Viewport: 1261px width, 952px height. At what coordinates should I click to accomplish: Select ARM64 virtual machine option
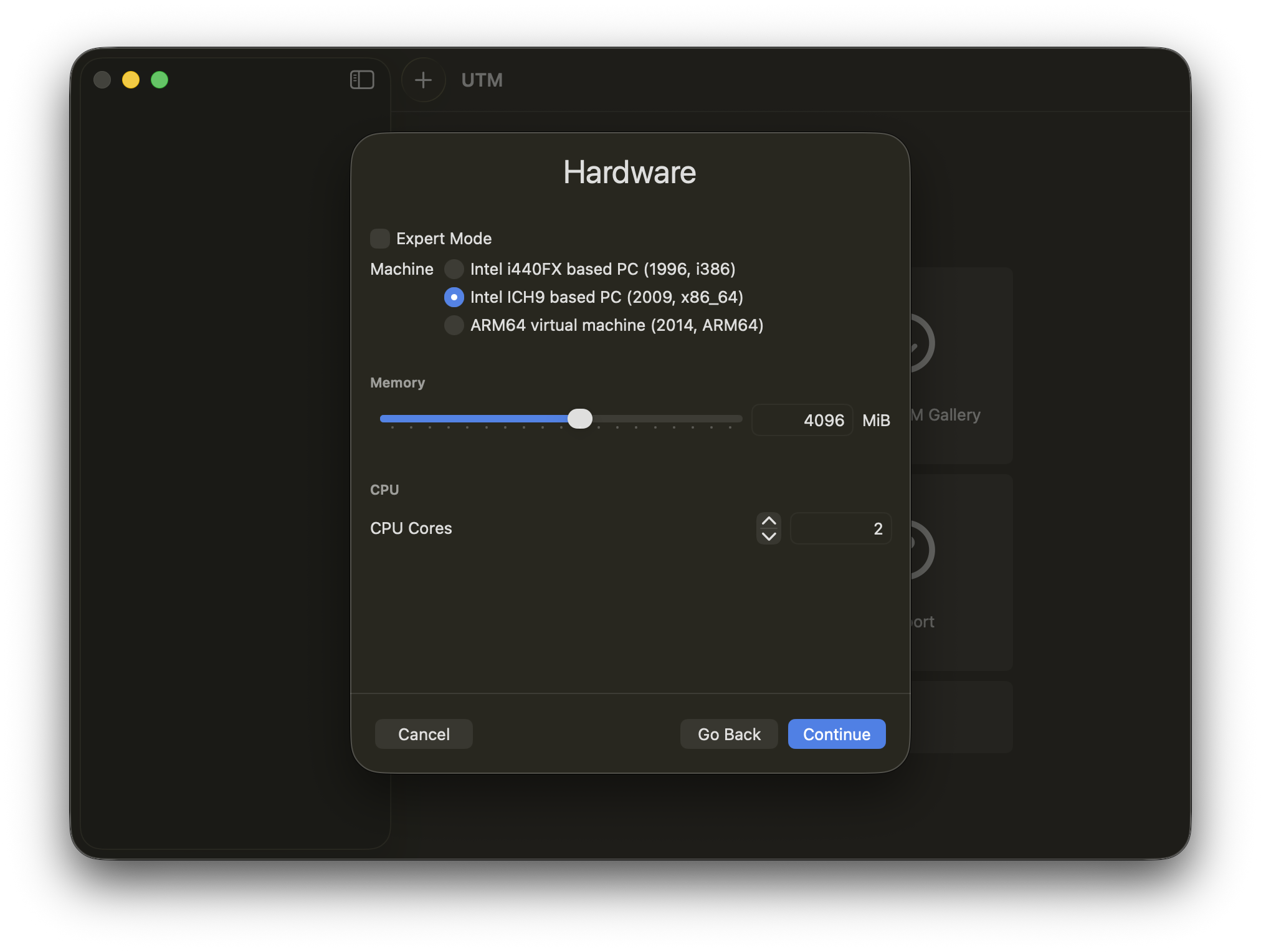tap(454, 325)
